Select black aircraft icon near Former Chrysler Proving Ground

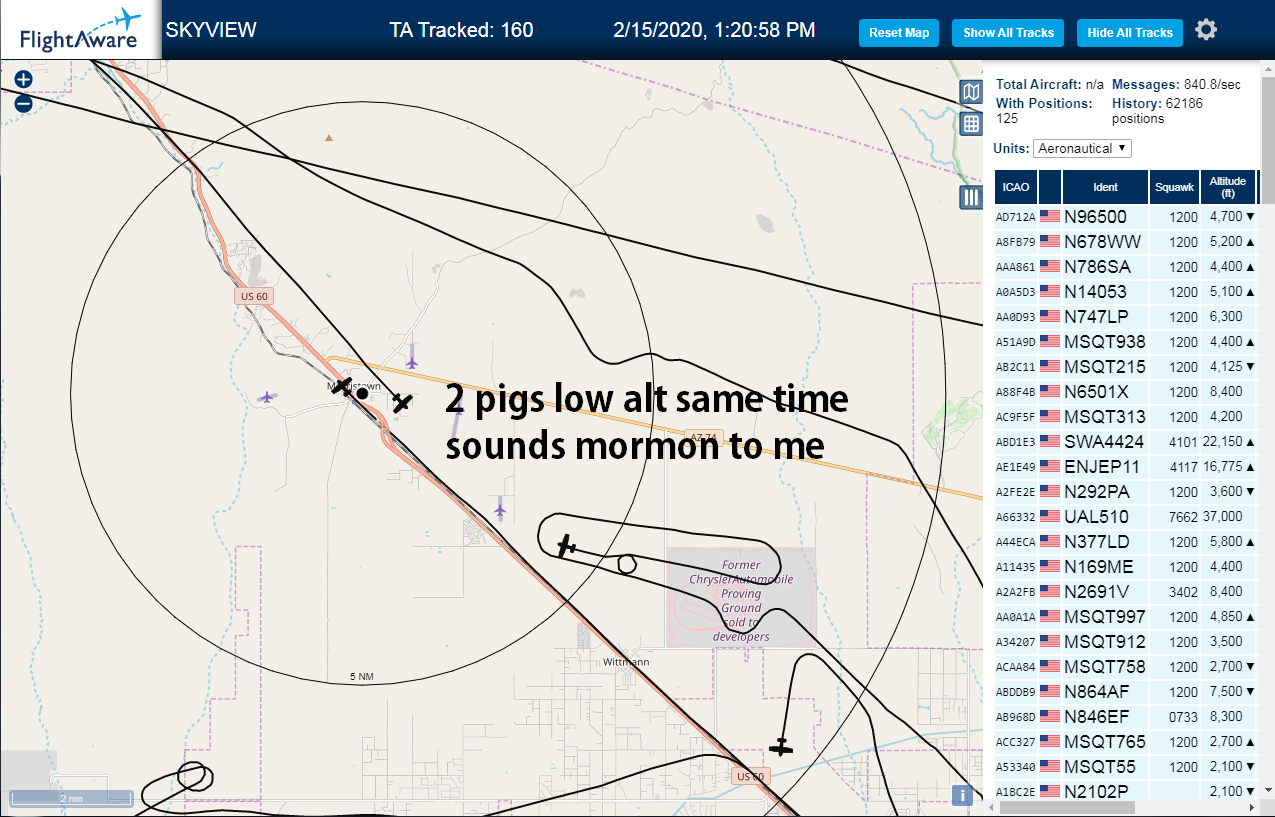pyautogui.click(x=567, y=546)
